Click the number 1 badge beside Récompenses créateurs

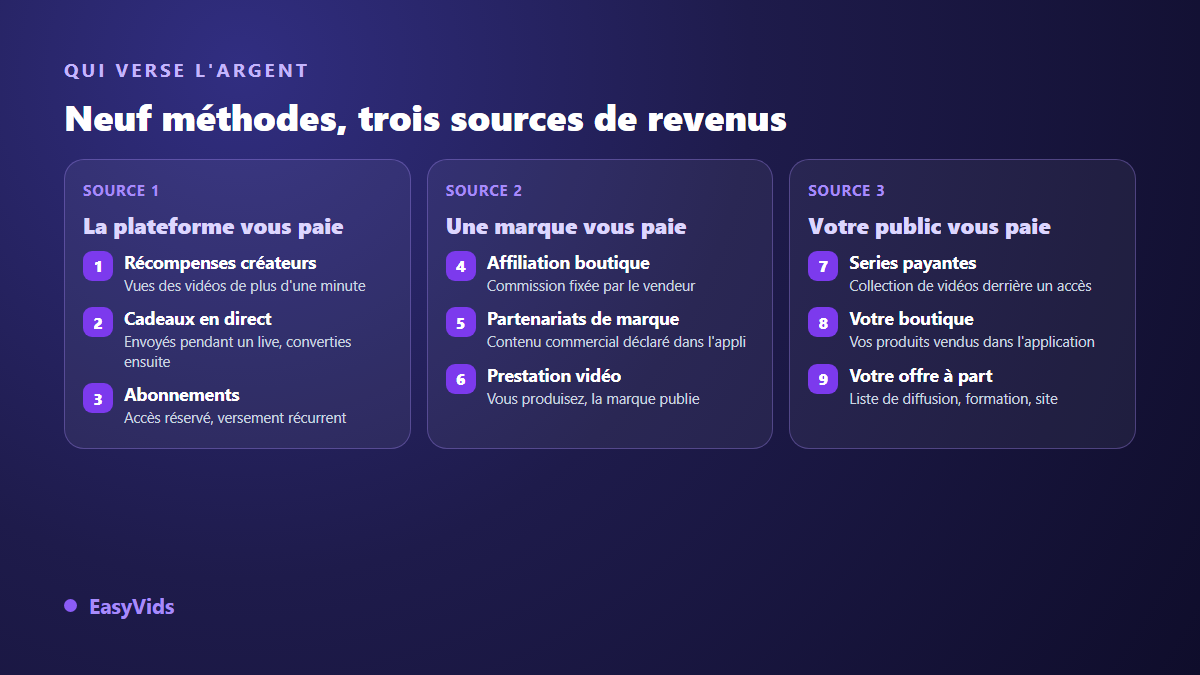pyautogui.click(x=98, y=267)
